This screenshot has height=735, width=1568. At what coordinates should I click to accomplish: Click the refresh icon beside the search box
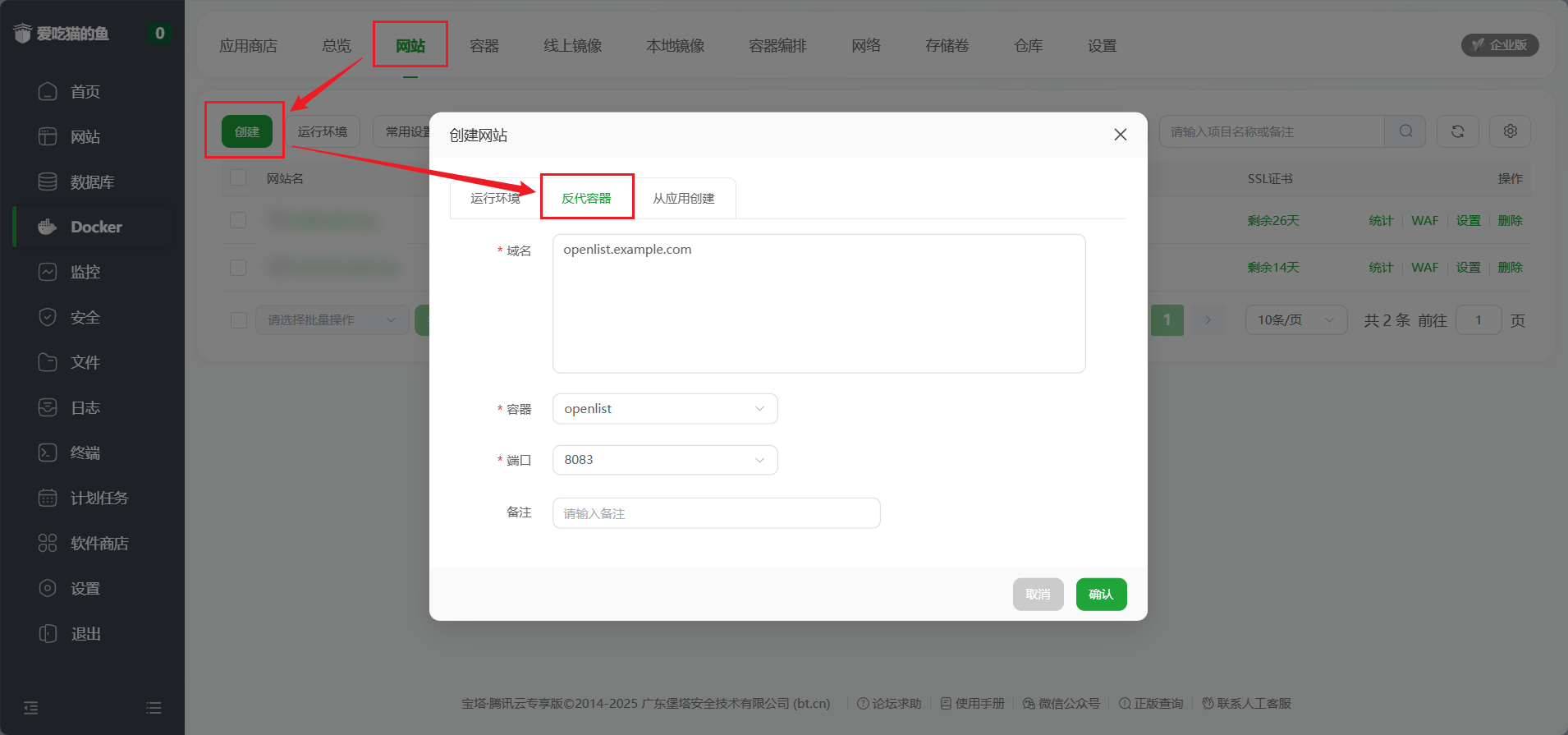tap(1457, 131)
